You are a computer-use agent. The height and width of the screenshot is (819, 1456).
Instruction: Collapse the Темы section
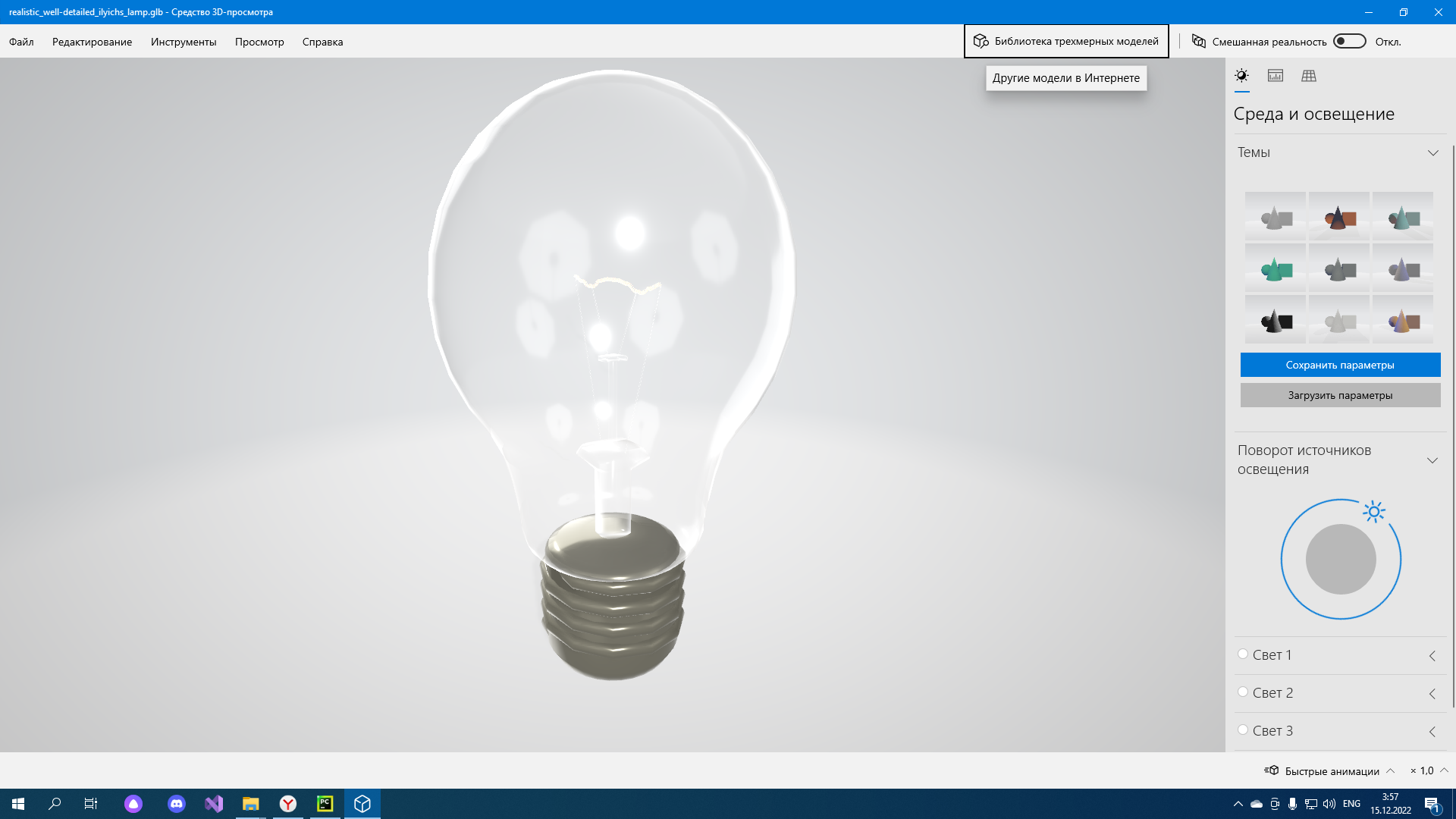point(1433,152)
